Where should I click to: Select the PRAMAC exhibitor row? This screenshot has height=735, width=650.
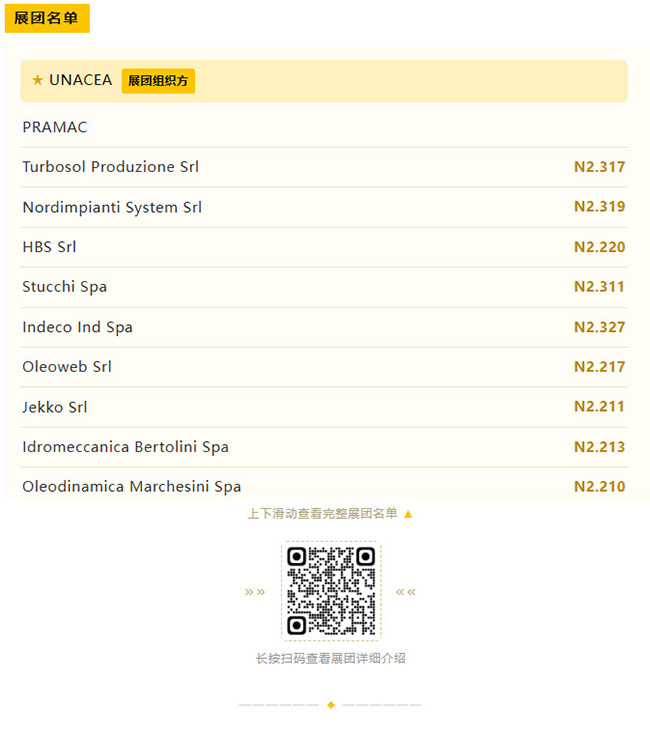tap(324, 127)
